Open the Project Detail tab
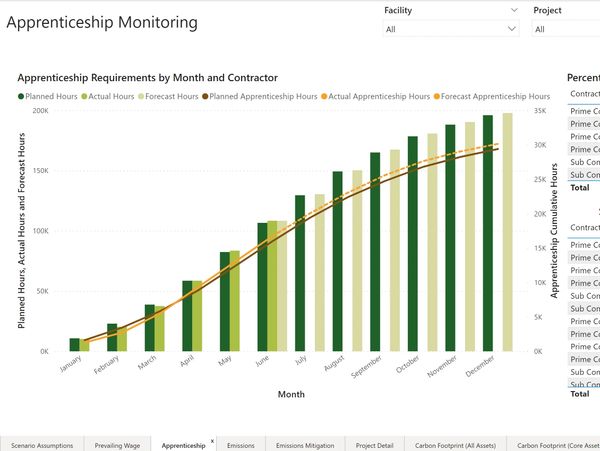 (375, 443)
